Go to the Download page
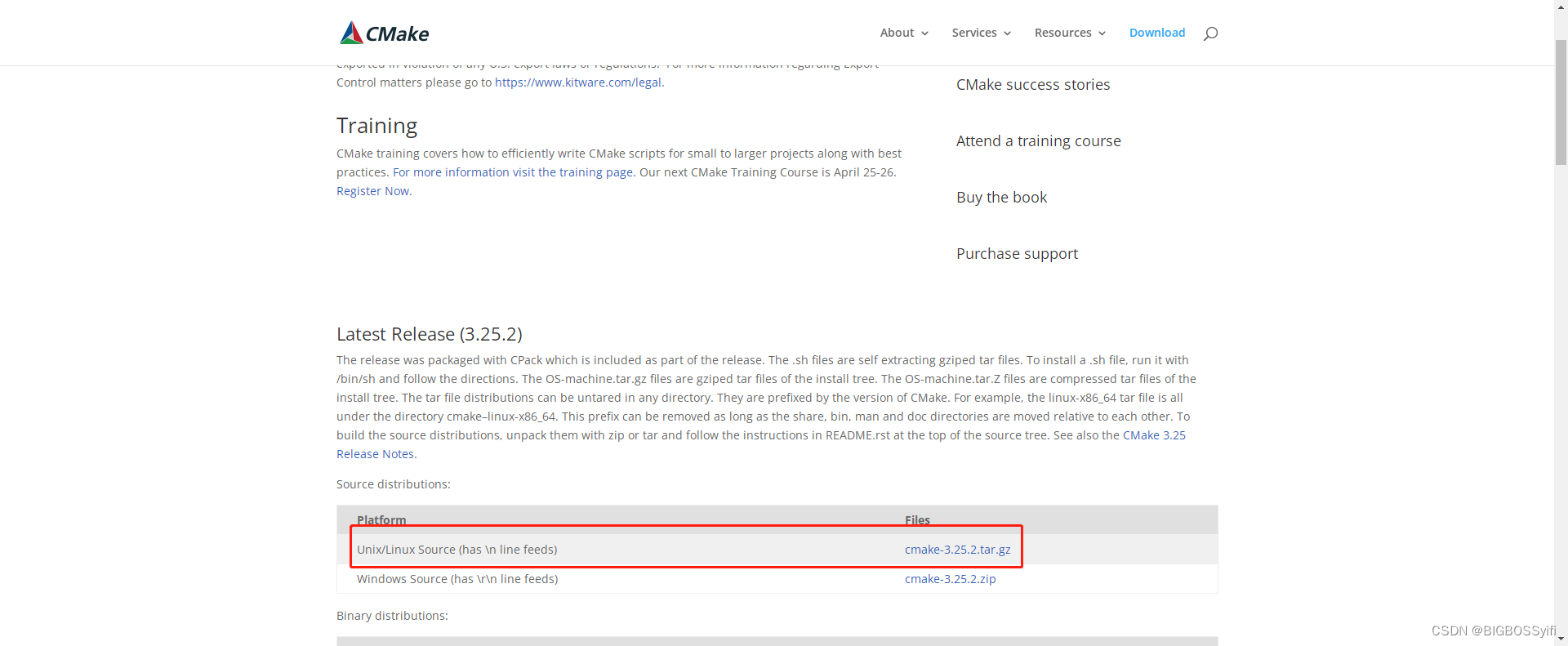The image size is (1568, 646). 1157,33
